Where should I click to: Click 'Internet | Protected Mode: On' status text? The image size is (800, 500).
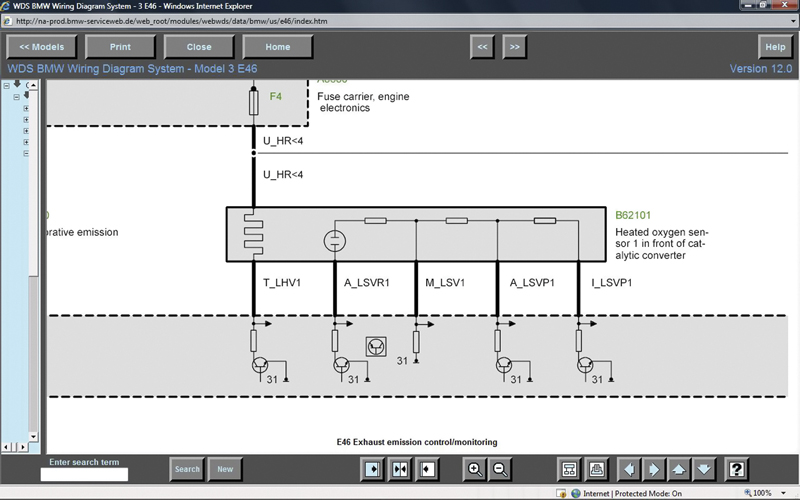coord(633,493)
